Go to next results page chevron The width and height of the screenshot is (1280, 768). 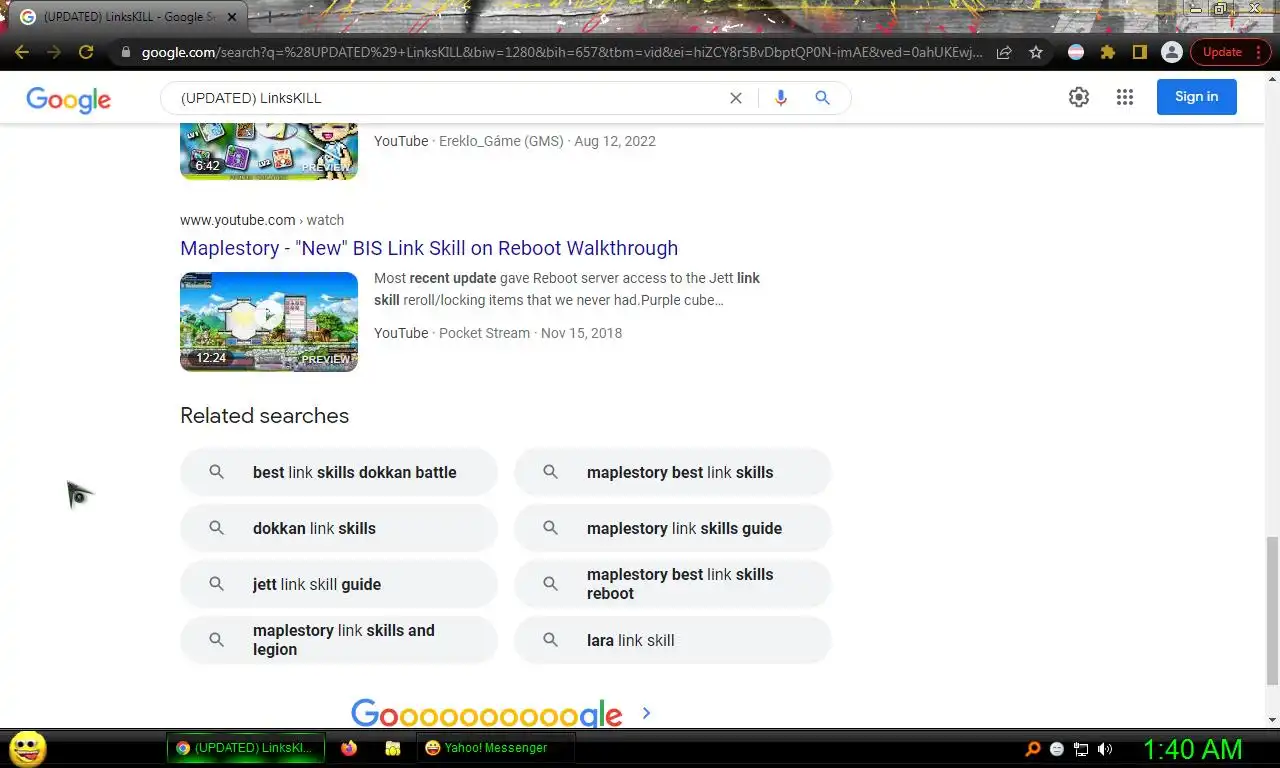pos(646,713)
